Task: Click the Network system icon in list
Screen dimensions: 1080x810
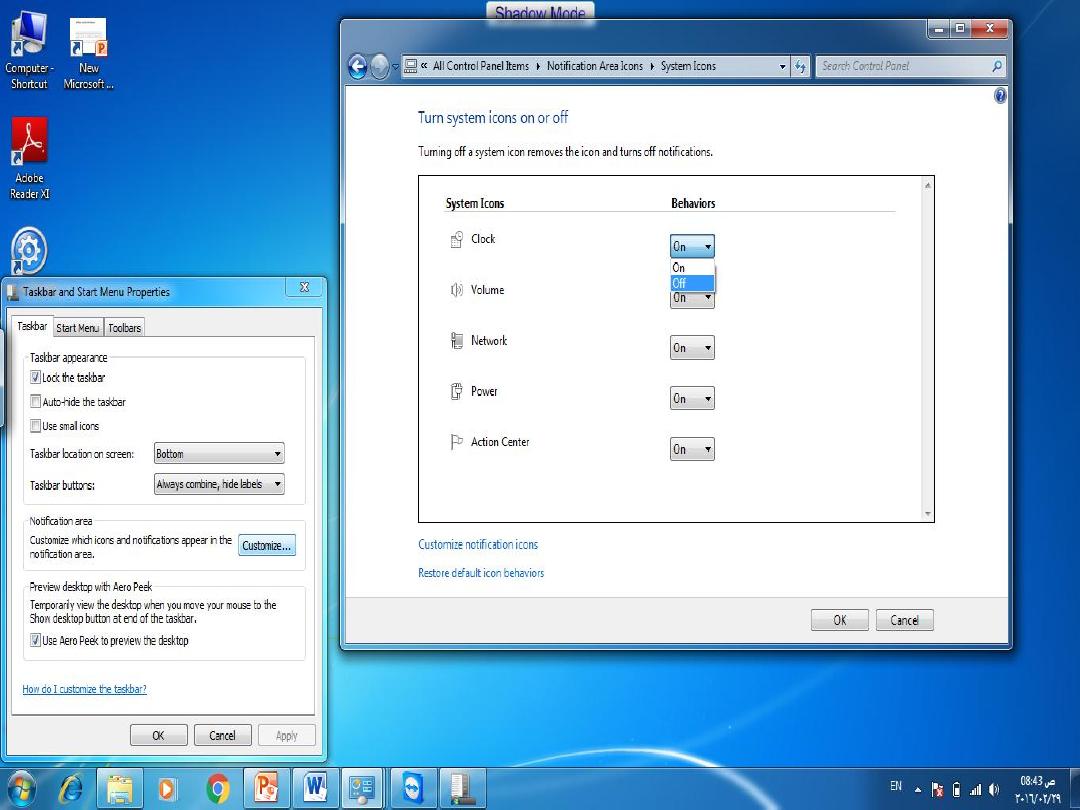Action: 456,340
